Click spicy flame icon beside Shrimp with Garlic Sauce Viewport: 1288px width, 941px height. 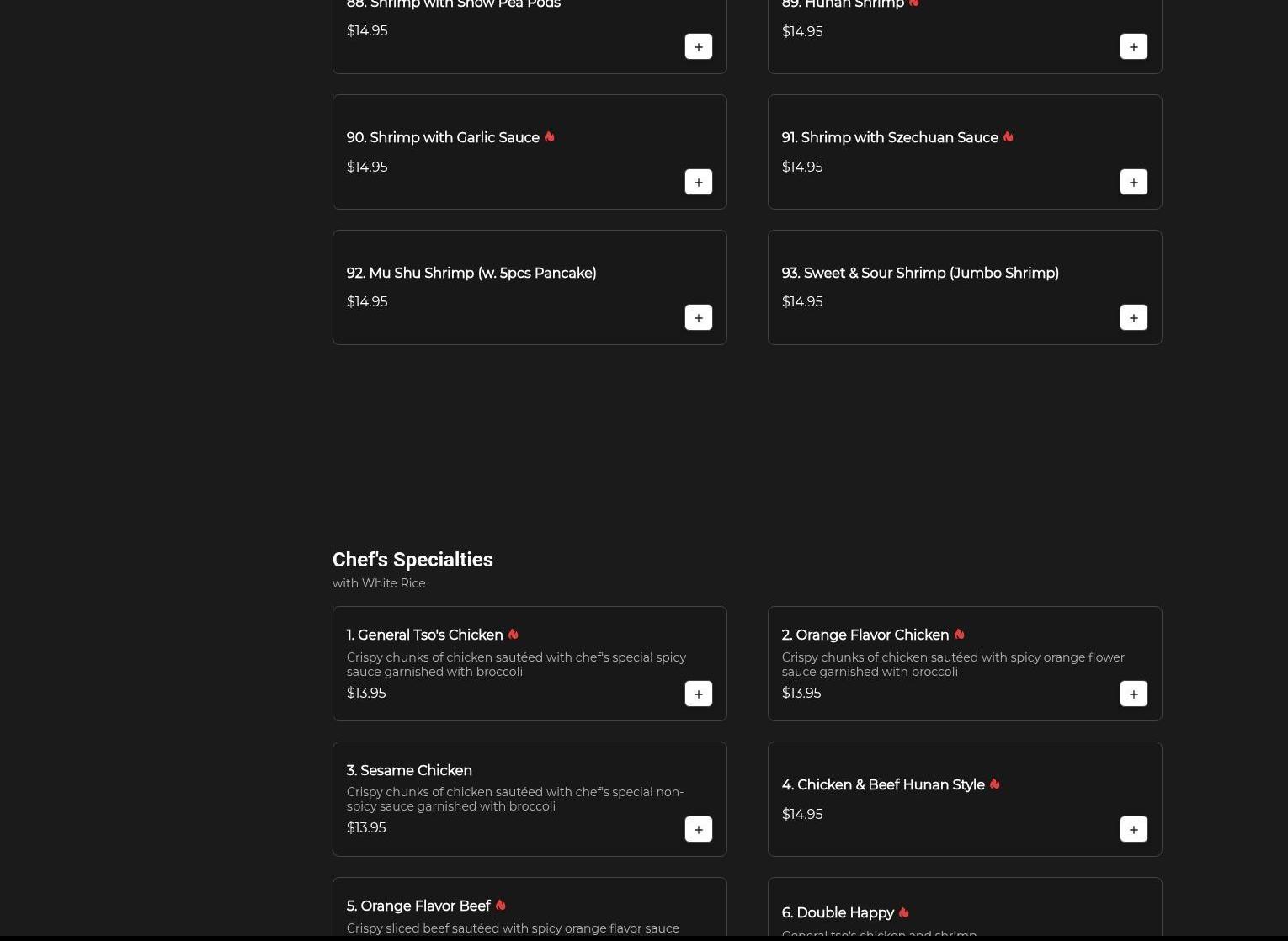550,137
